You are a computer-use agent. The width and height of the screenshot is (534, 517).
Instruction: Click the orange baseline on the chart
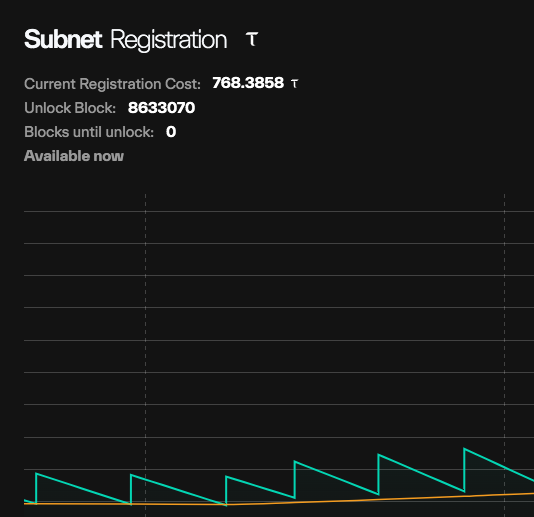[279, 502]
